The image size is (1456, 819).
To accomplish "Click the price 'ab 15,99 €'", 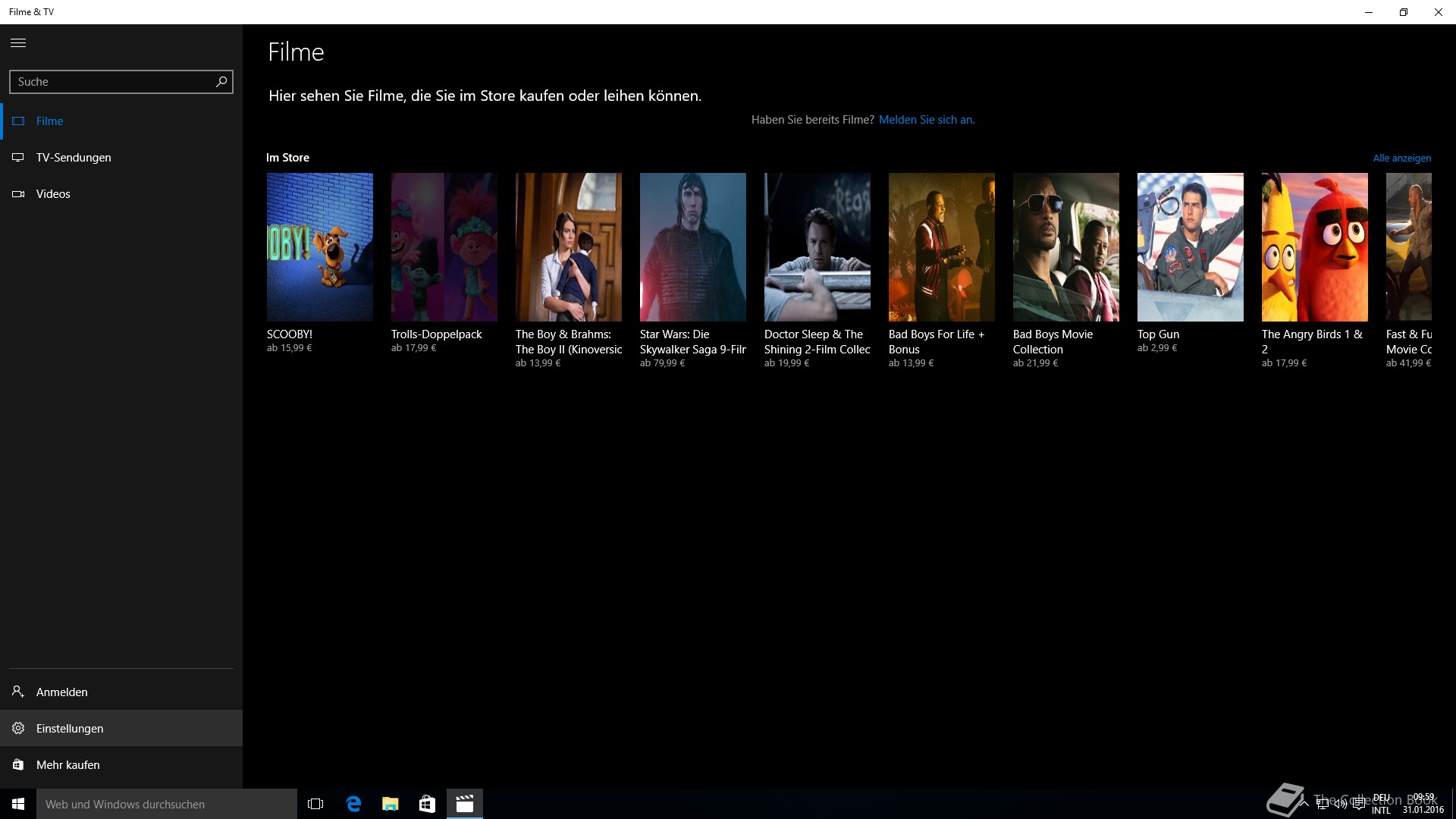I will click(x=289, y=348).
